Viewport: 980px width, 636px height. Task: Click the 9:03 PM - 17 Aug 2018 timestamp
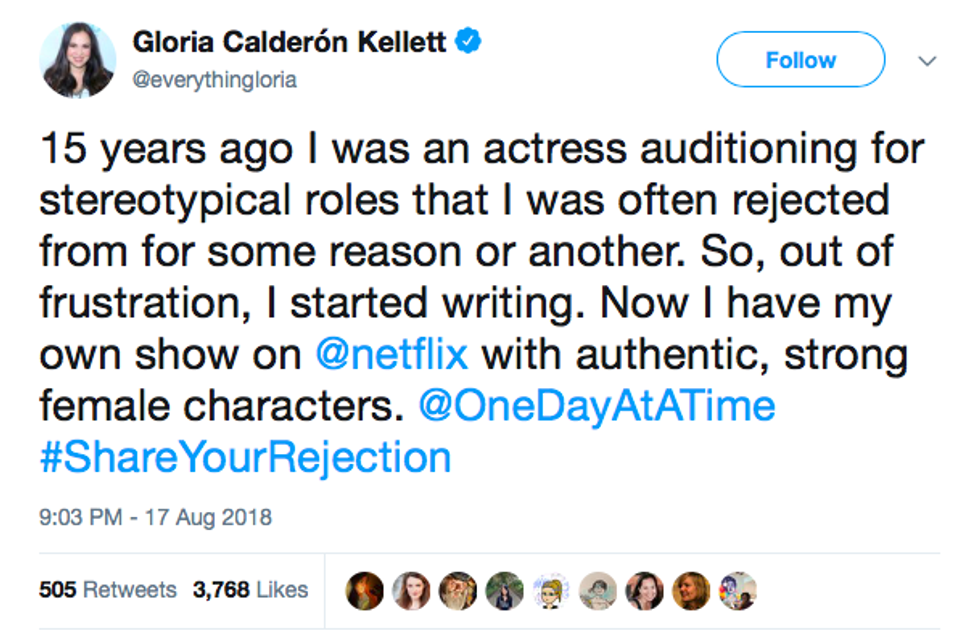coord(155,518)
